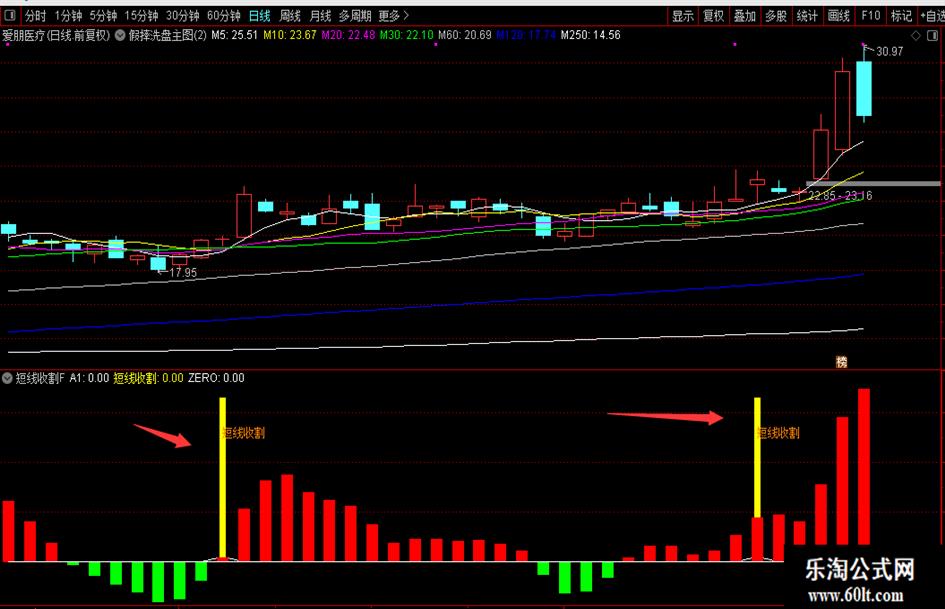Switch to 1分钟 period
Screen dimensions: 945x609
[68, 16]
